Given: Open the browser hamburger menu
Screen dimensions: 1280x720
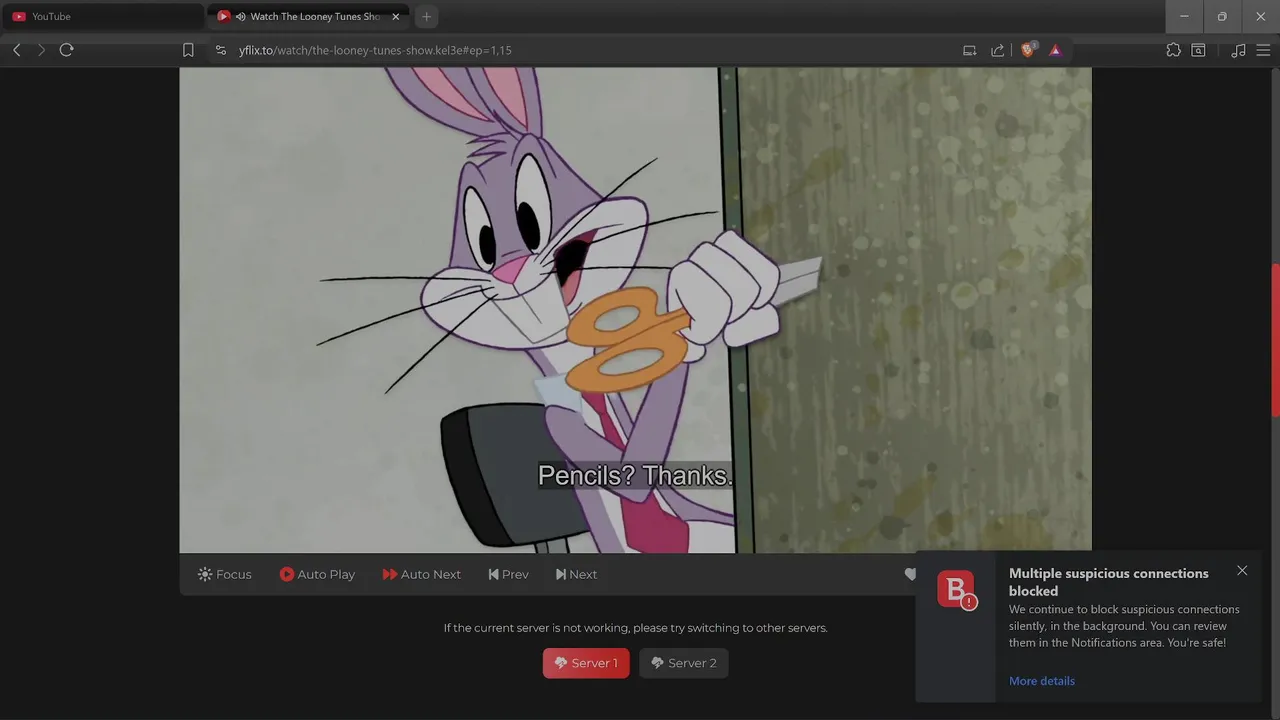Looking at the screenshot, I should 1263,50.
